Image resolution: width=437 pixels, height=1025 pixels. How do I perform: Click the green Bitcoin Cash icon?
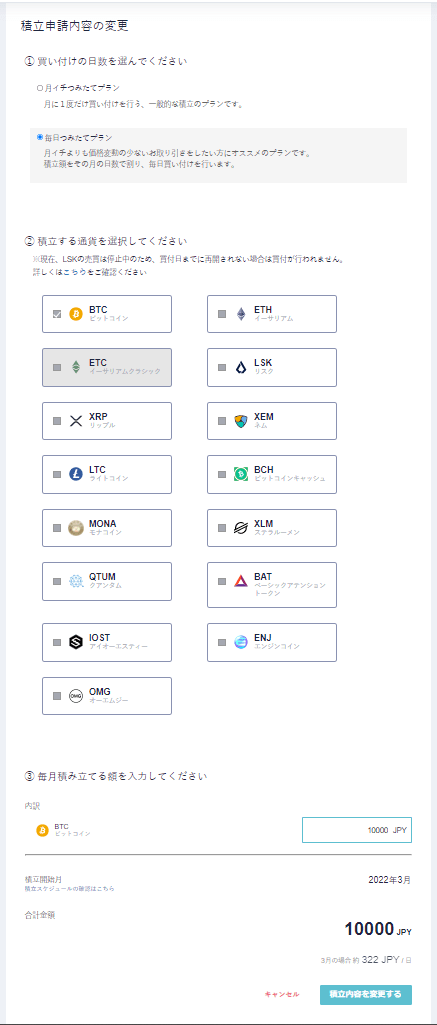click(241, 474)
